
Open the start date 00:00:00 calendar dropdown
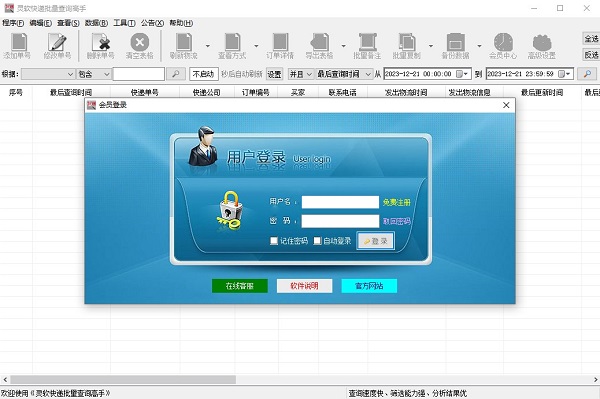tap(463, 74)
